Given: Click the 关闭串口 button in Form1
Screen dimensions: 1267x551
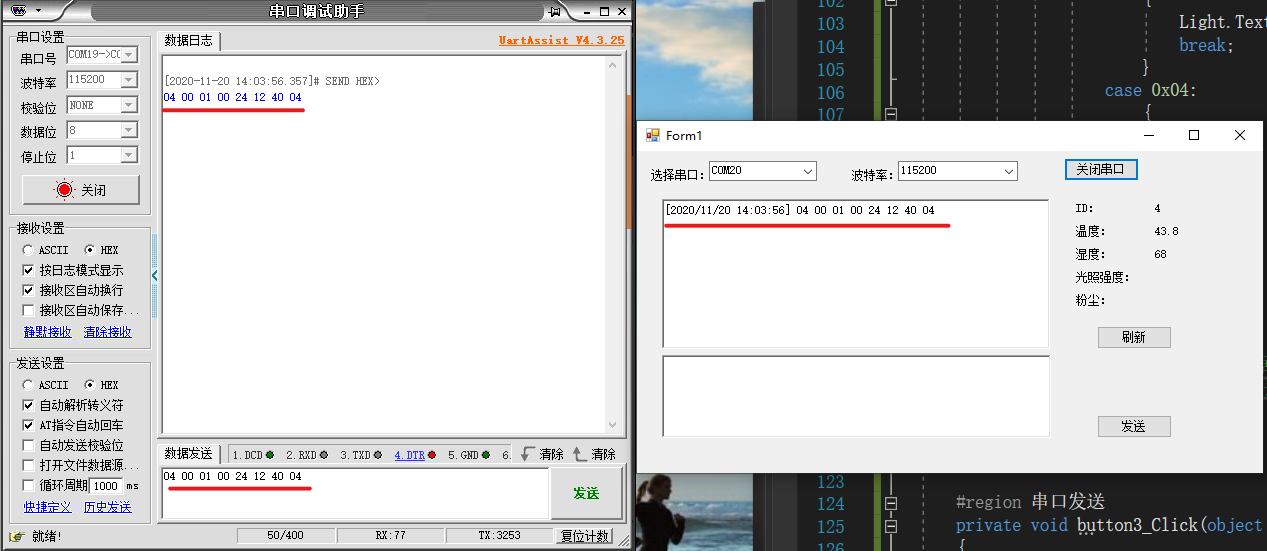Looking at the screenshot, I should [x=1101, y=169].
